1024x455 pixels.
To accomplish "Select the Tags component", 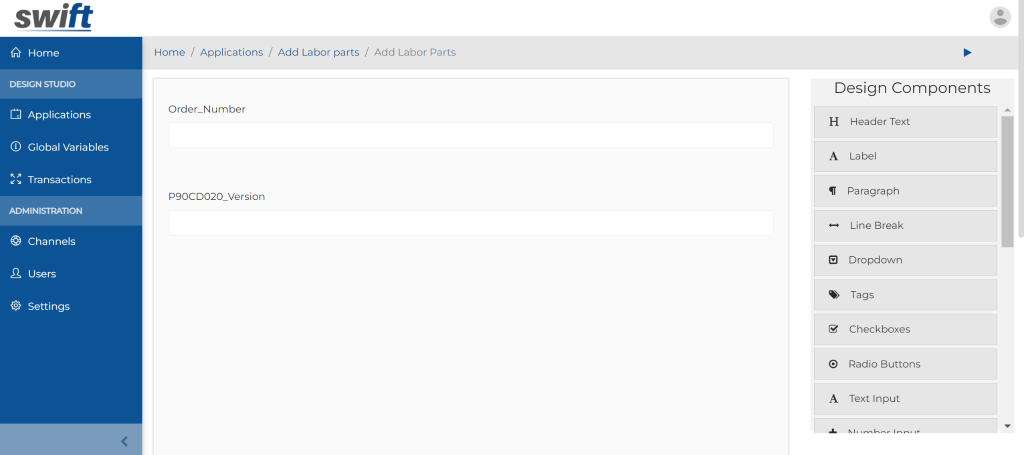I will pyautogui.click(x=905, y=294).
